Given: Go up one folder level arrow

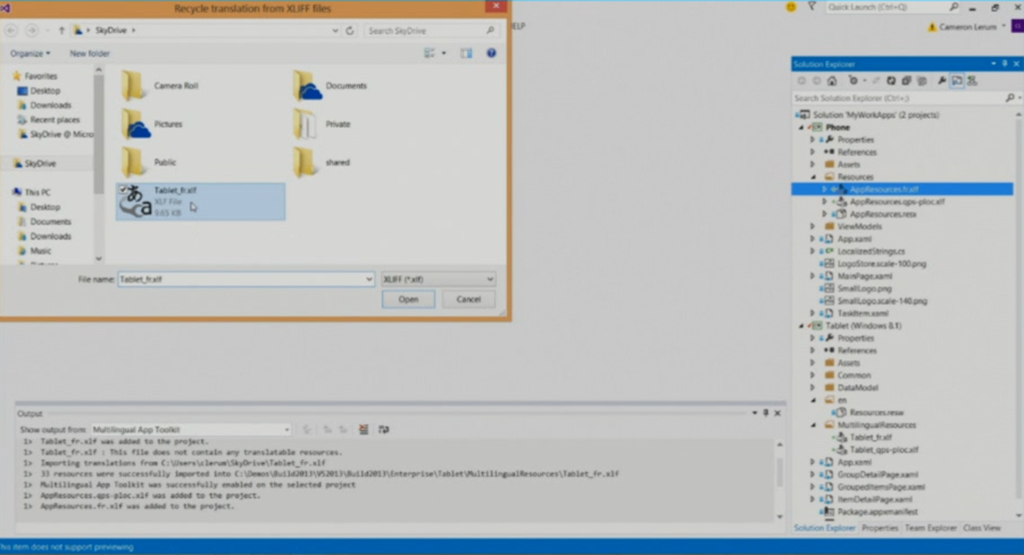Looking at the screenshot, I should coord(61,31).
